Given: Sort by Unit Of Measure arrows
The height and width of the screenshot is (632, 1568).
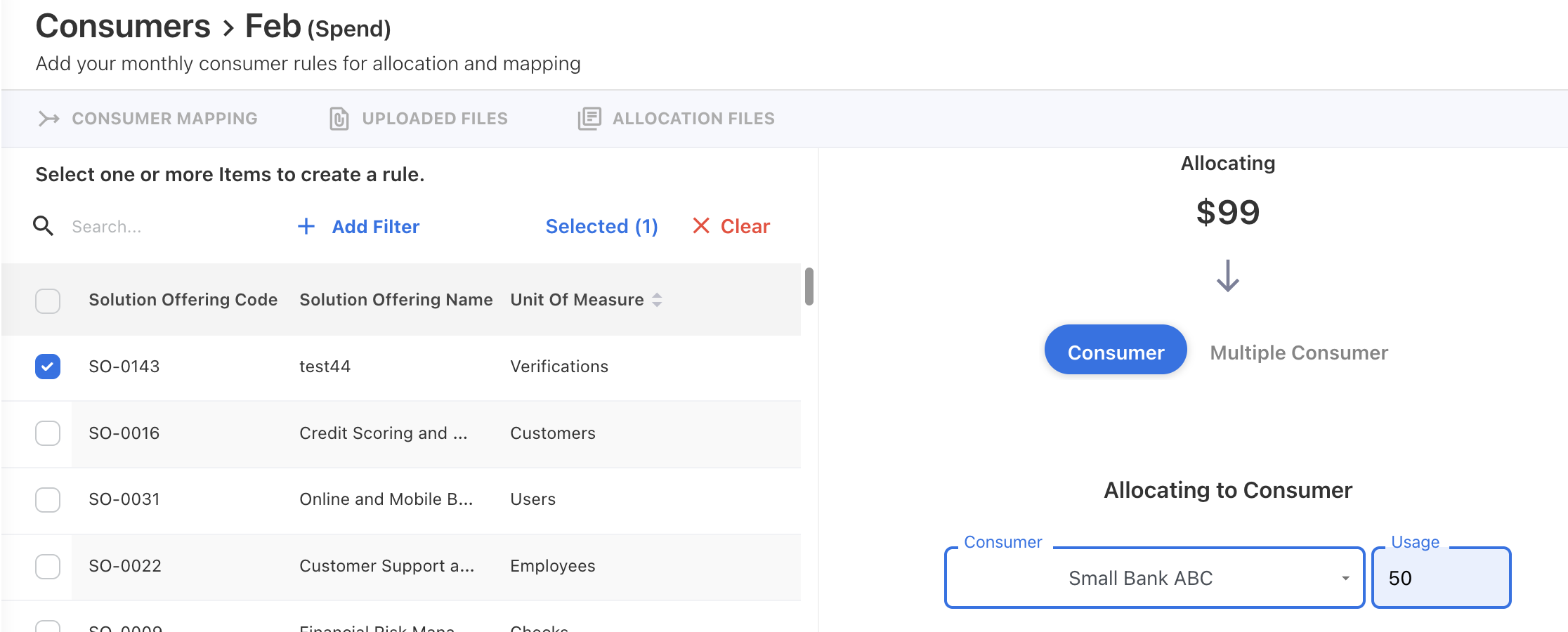Looking at the screenshot, I should (657, 300).
